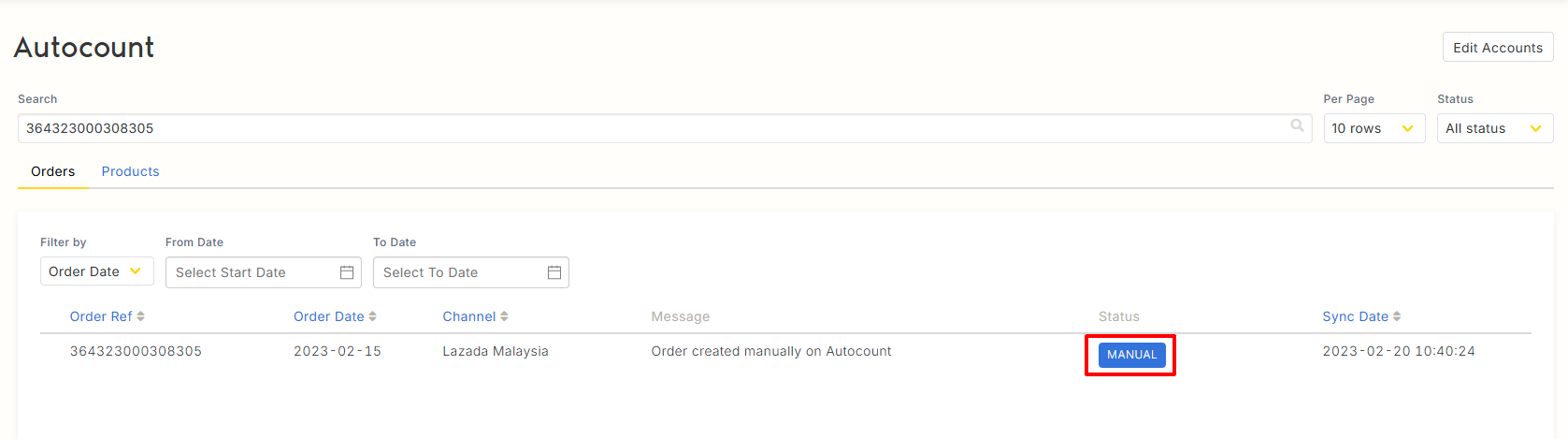Open the To Date calendar icon
The image size is (1568, 439).
click(x=554, y=272)
